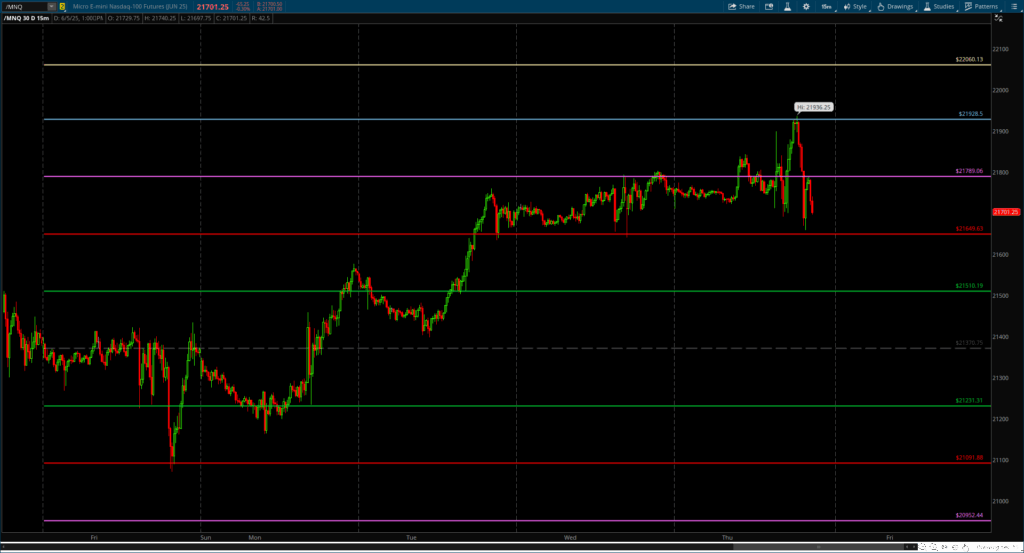Select the $21510.19 green level label
Screen dimensions: 1024x553
click(x=969, y=285)
